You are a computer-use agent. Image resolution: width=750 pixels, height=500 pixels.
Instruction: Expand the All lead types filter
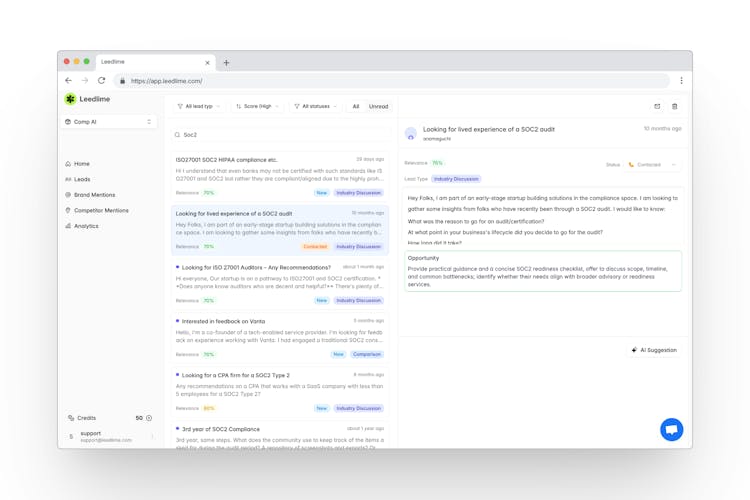tap(199, 106)
